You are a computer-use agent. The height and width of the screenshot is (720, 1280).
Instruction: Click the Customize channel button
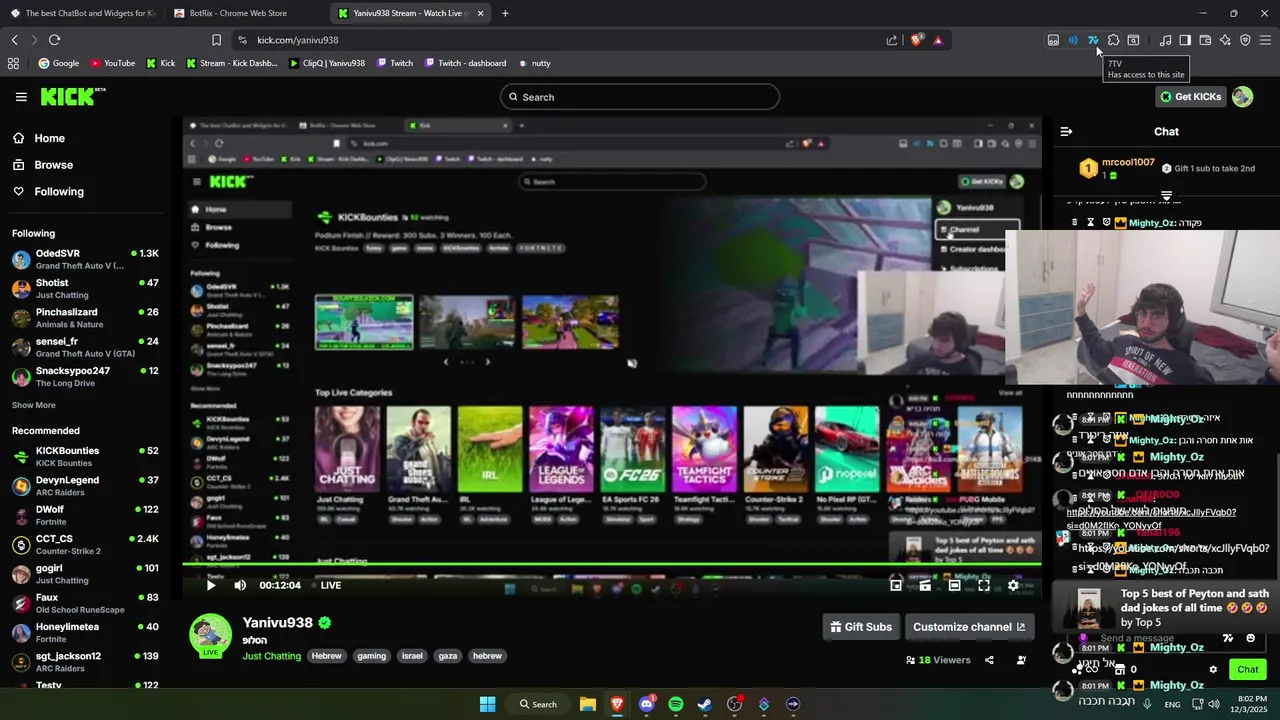(969, 627)
